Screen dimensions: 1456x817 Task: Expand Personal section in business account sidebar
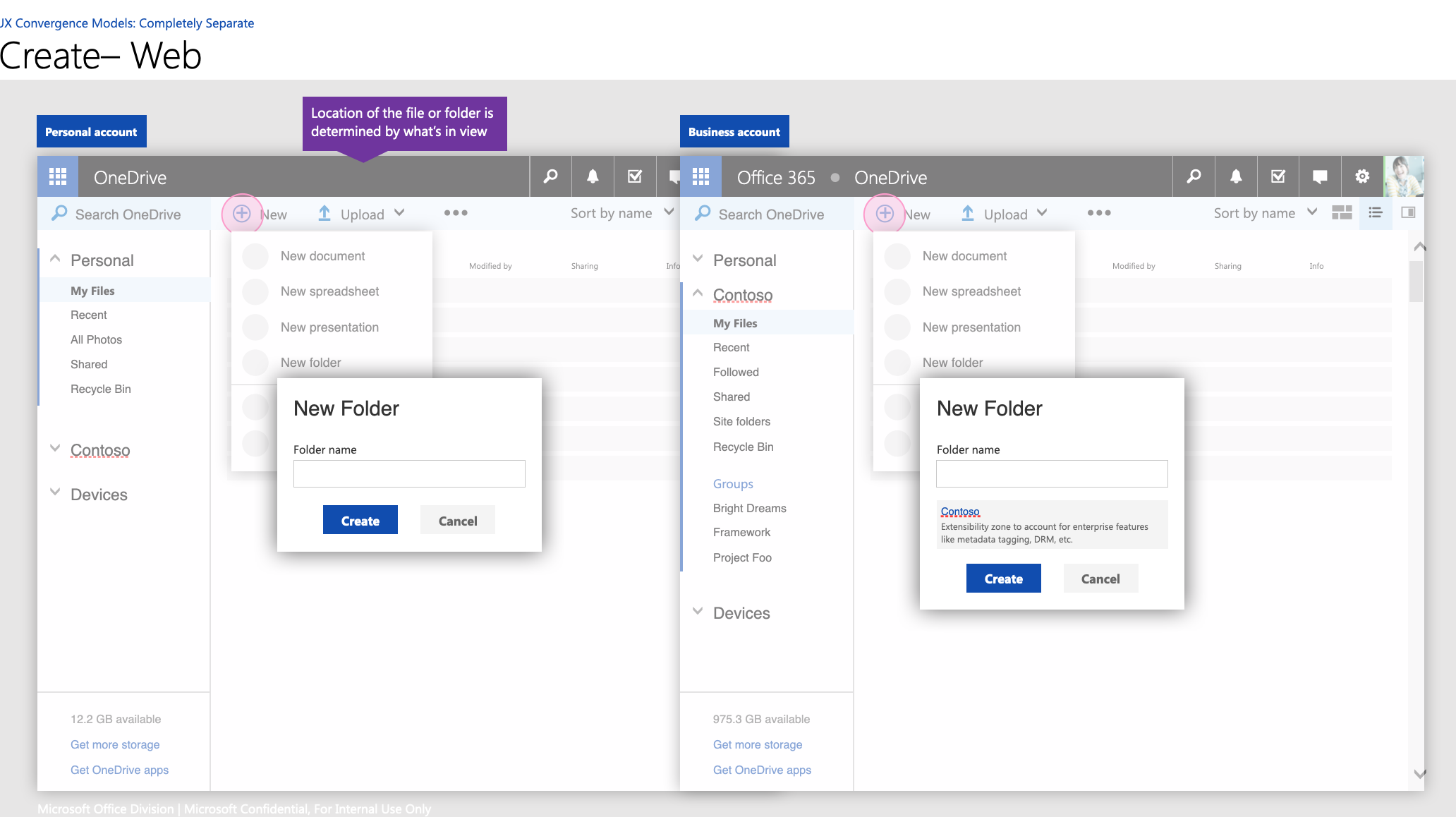click(x=698, y=258)
